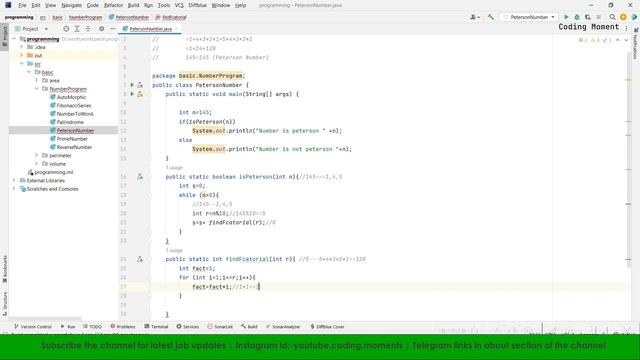This screenshot has width=640, height=360.
Task: Collapse the programming root folder
Action: point(14,39)
